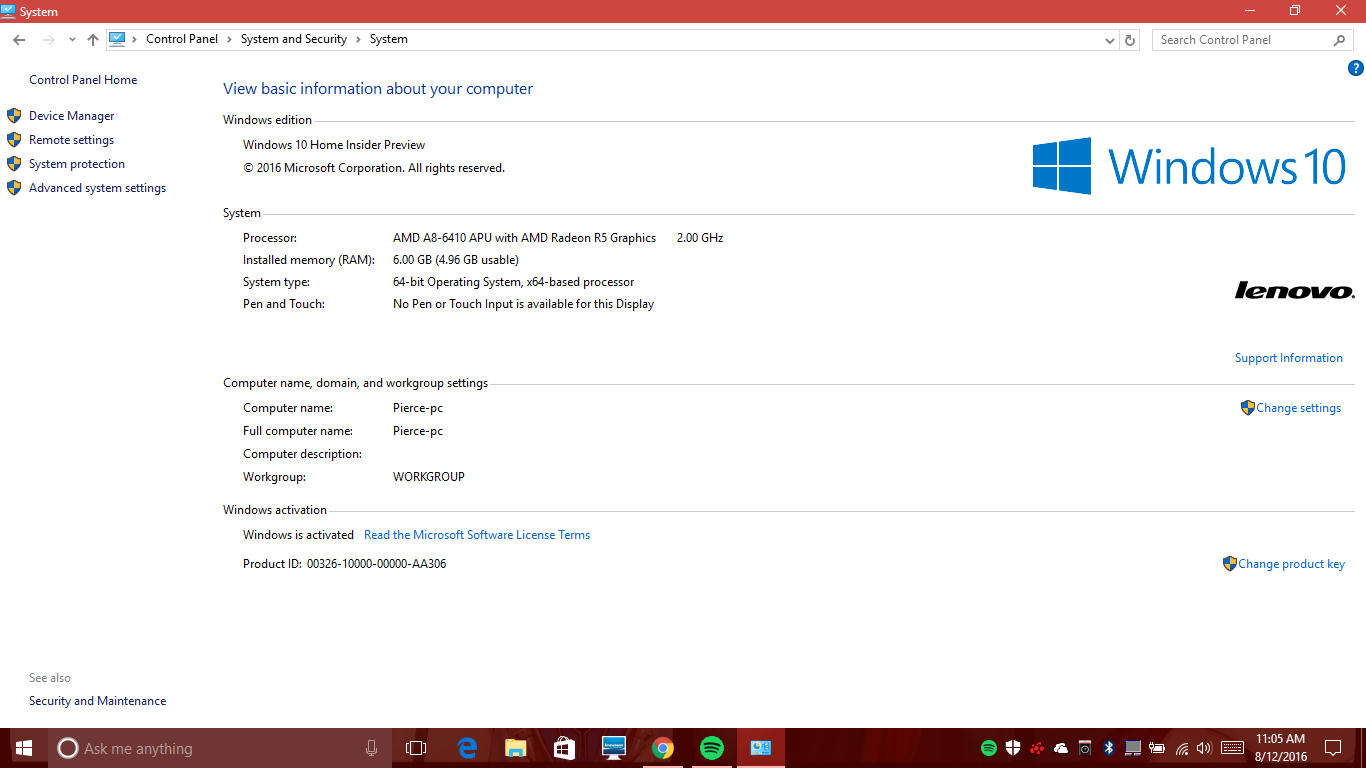Screen dimensions: 1366x768
Task: Click the Forward navigation arrow
Action: [48, 40]
